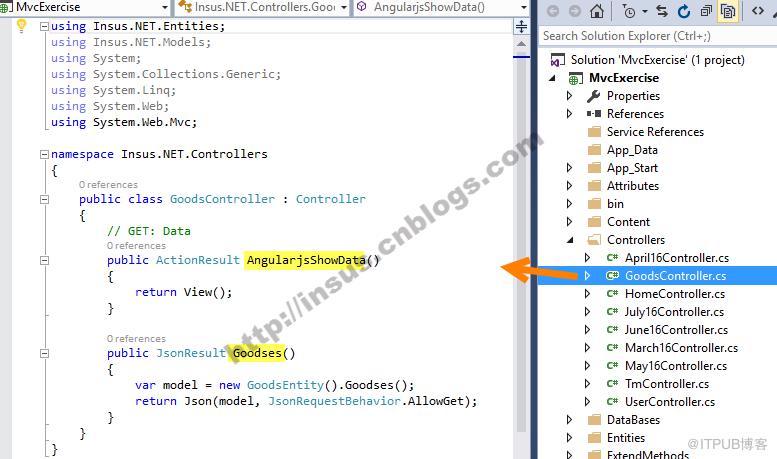Click the Properties wrench icon

(594, 96)
